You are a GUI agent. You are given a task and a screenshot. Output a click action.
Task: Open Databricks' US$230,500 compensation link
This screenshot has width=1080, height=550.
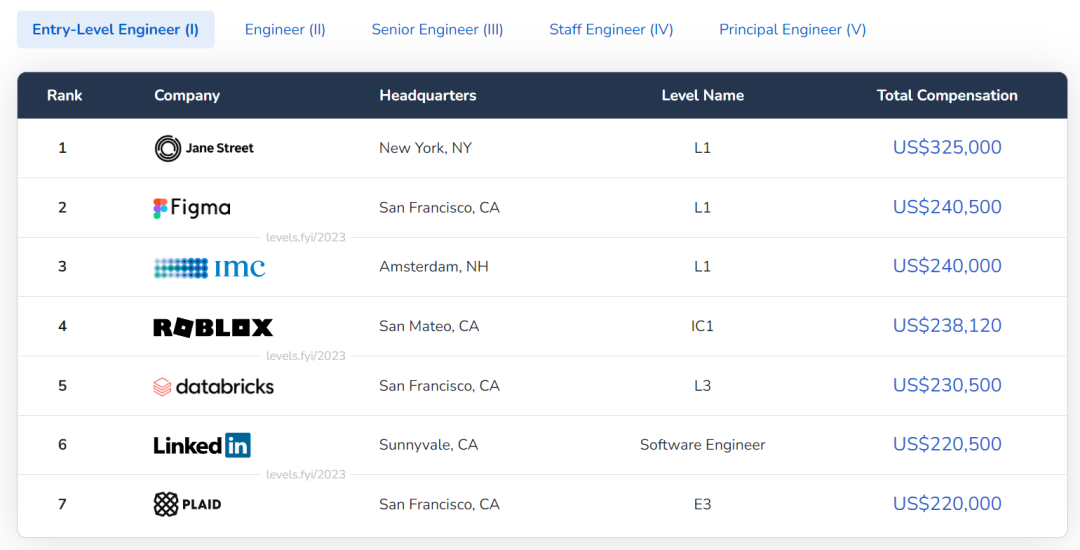(947, 385)
